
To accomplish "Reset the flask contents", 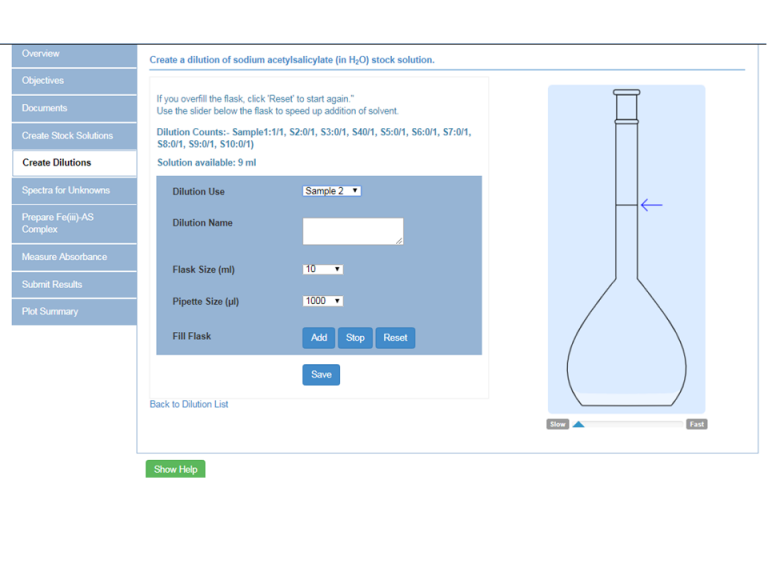I will click(395, 338).
